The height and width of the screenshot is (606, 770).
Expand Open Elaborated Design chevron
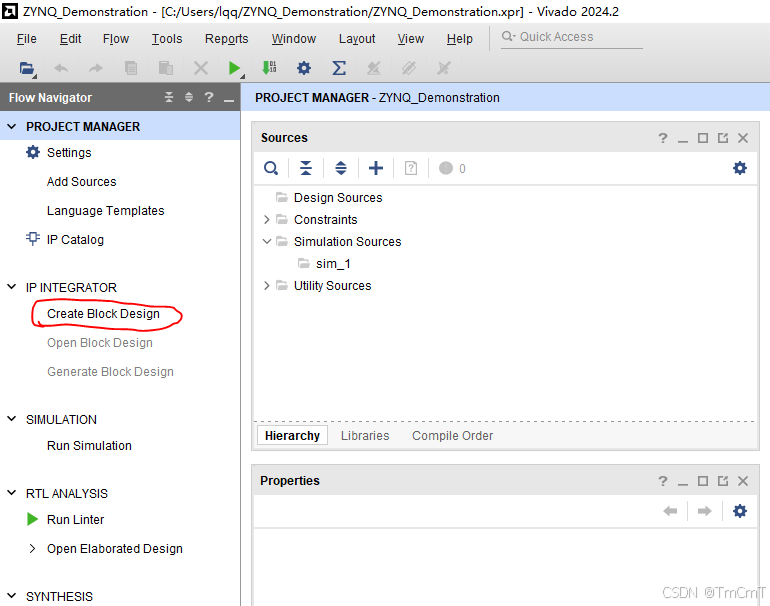pos(32,549)
